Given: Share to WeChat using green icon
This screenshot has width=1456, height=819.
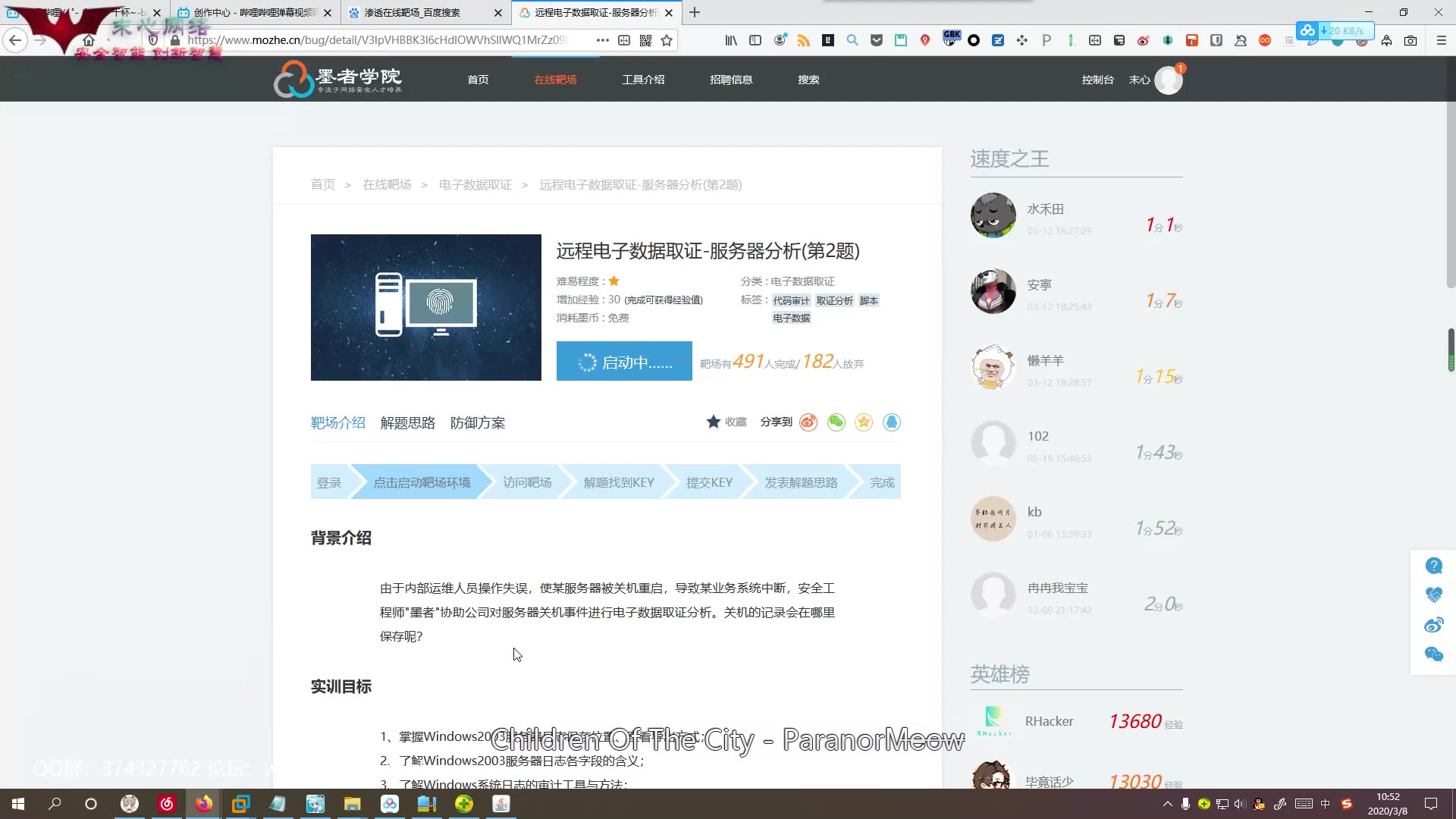Looking at the screenshot, I should (836, 422).
